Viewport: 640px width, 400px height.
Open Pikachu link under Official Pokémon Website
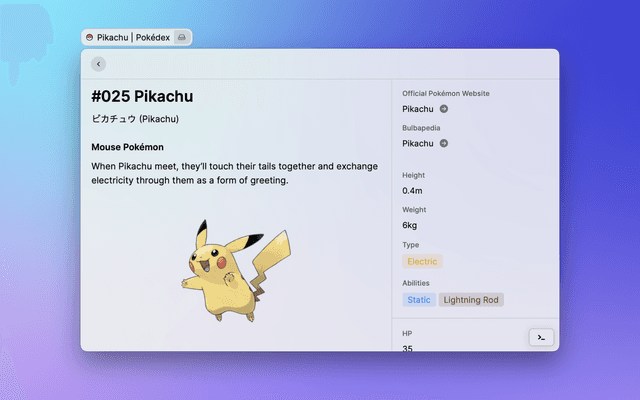(x=418, y=109)
